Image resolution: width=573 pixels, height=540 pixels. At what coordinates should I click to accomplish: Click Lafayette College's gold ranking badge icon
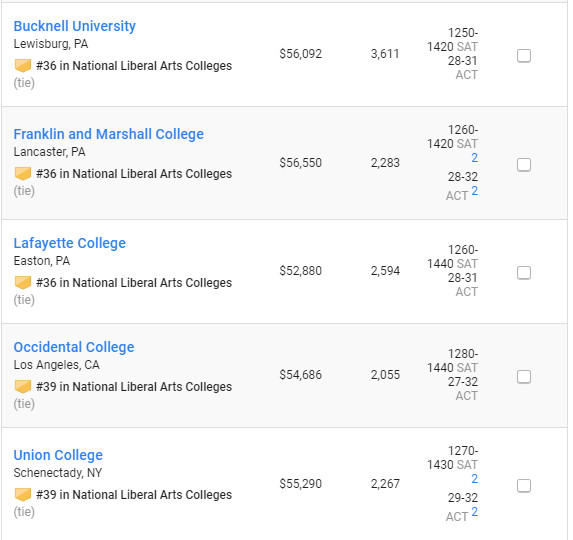23,283
